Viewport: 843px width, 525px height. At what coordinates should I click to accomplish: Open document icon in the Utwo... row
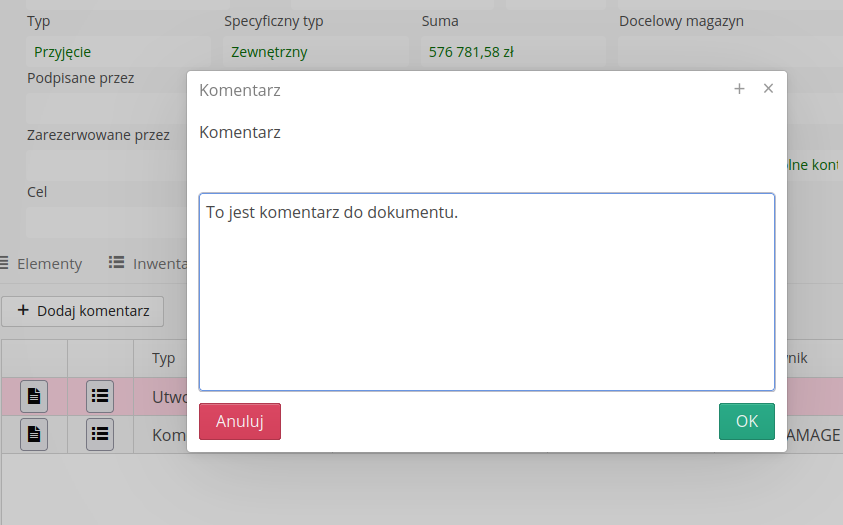point(34,396)
